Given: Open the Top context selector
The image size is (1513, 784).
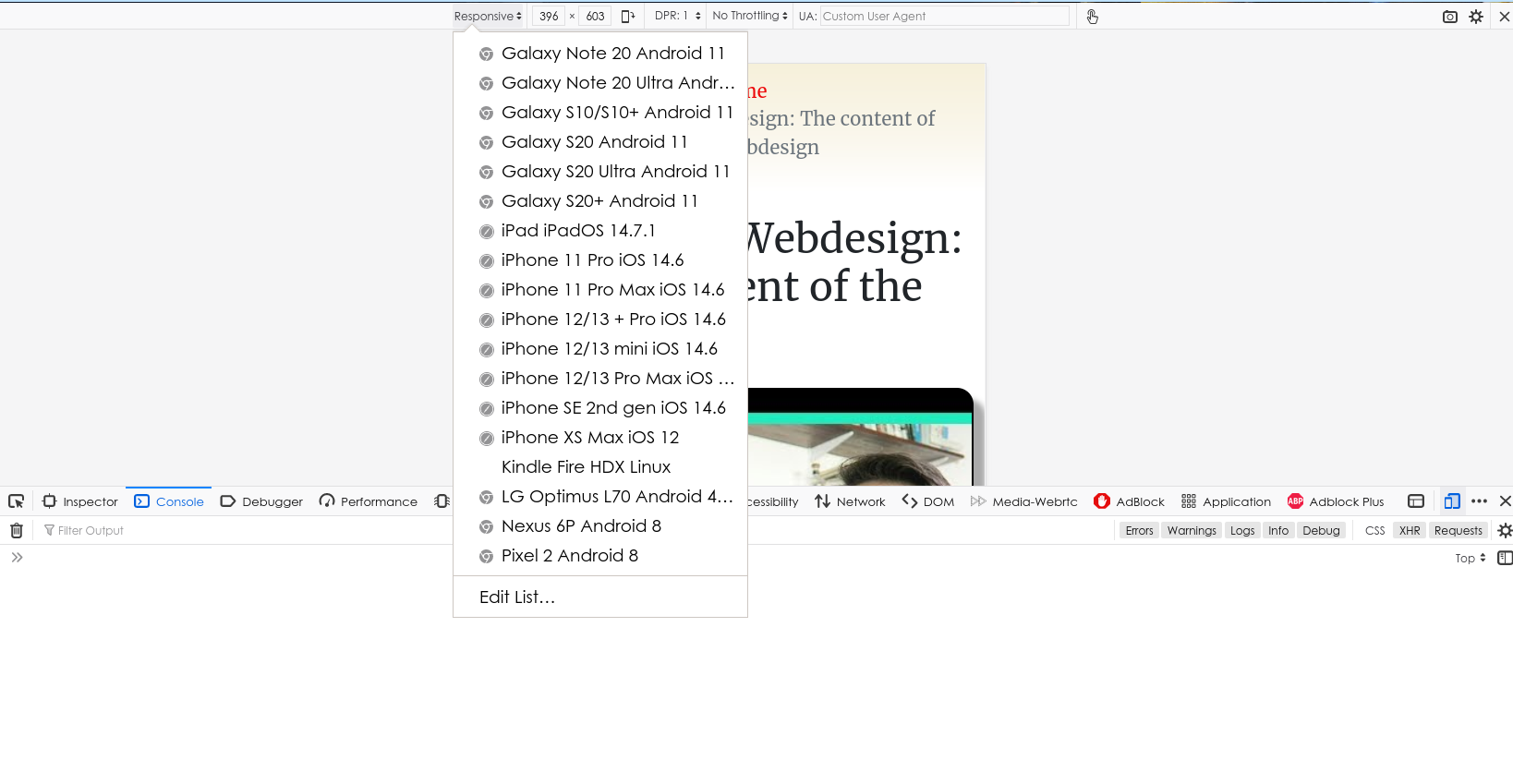Looking at the screenshot, I should pyautogui.click(x=1470, y=558).
